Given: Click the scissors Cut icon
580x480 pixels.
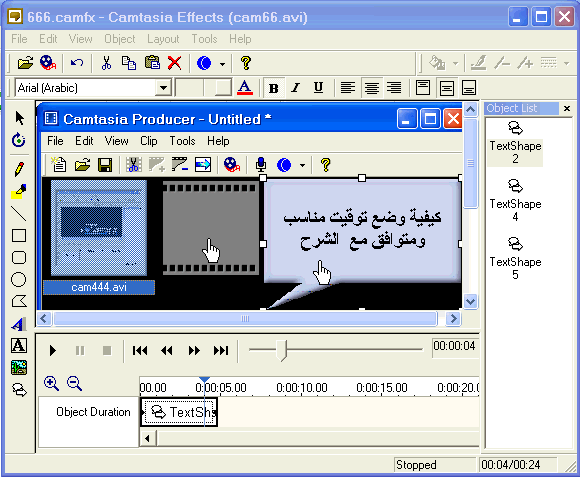Looking at the screenshot, I should tap(107, 63).
